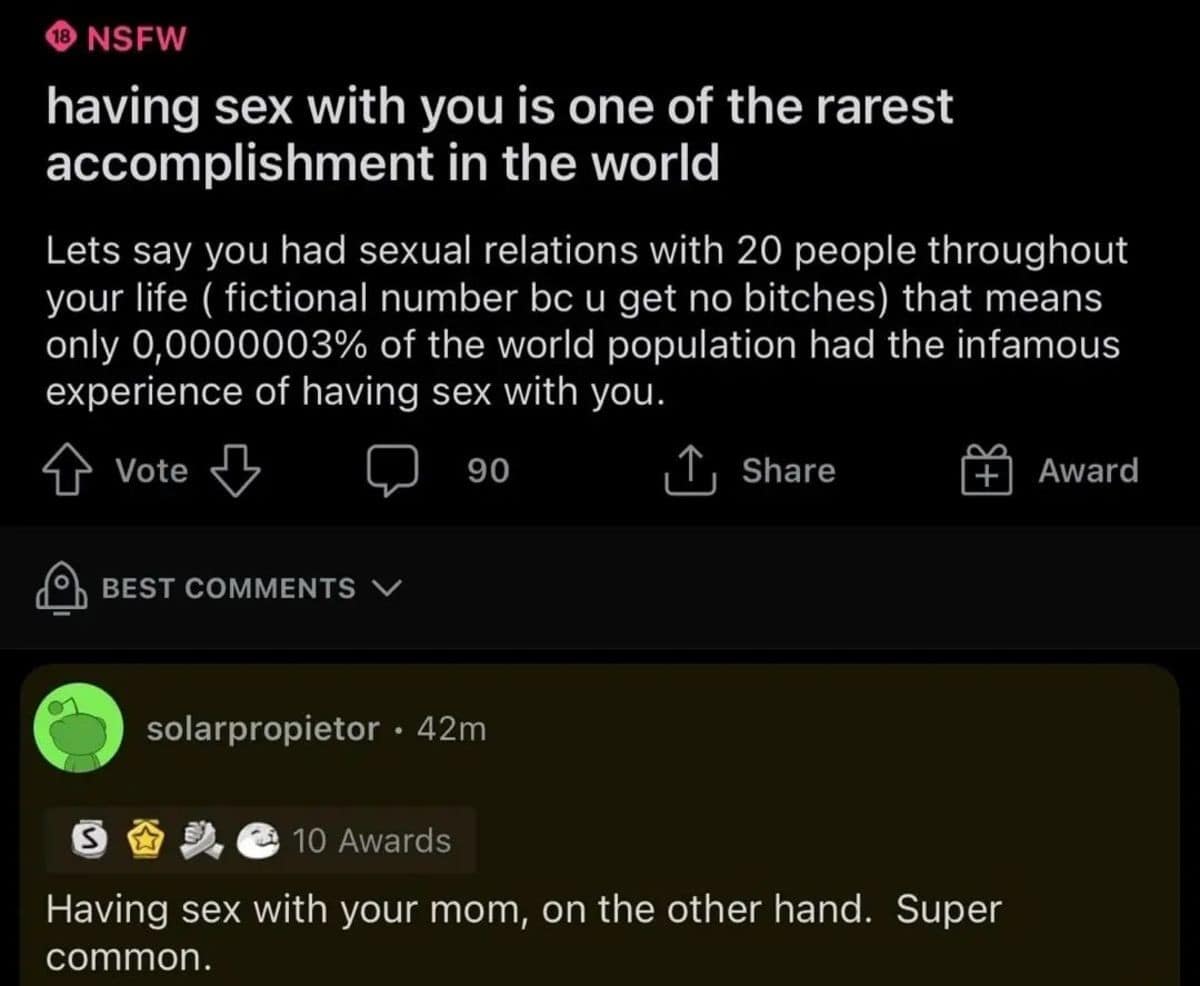Open the post title about rarest accomplishment

(499, 135)
